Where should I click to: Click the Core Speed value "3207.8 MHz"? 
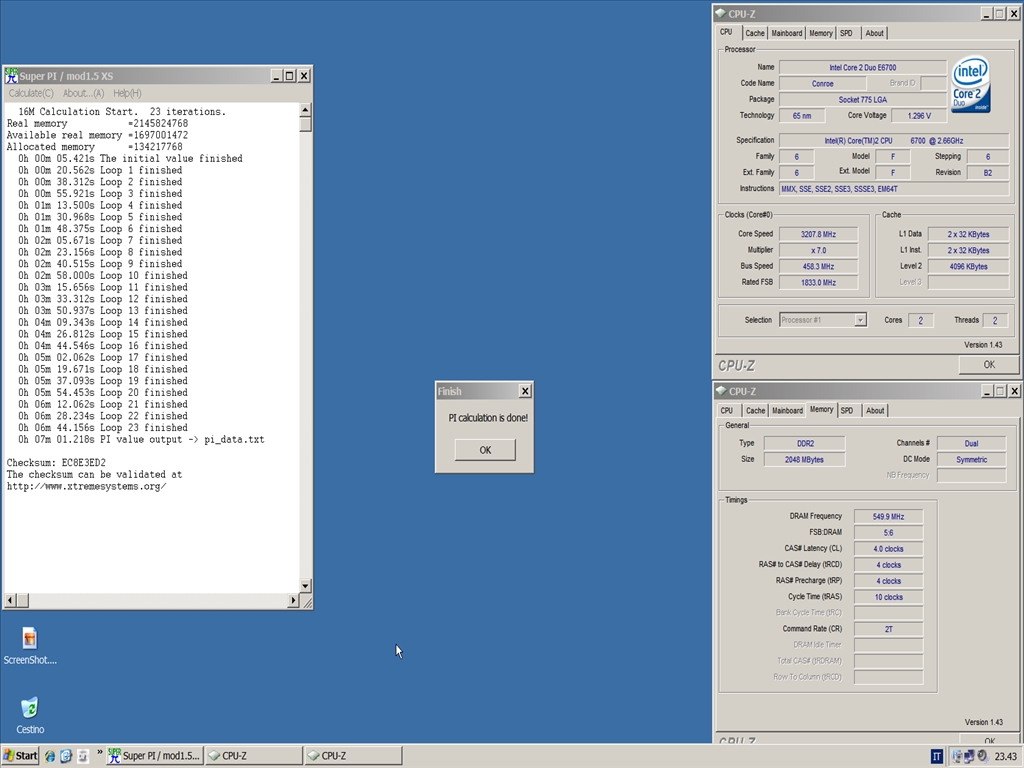click(818, 234)
